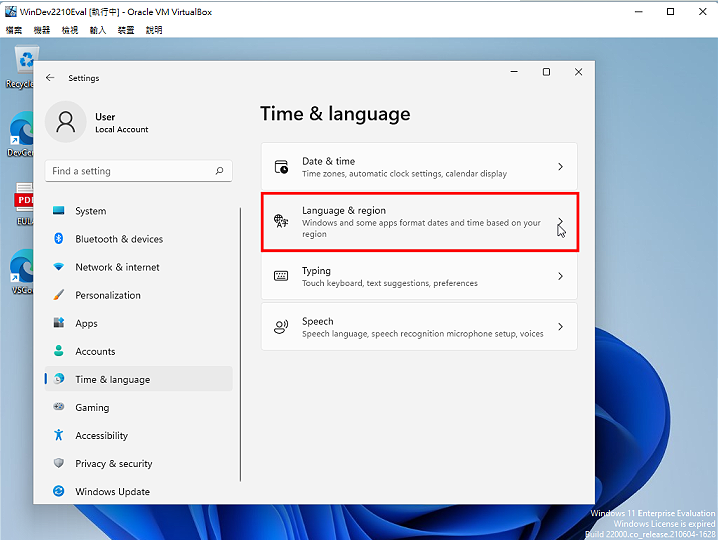Expand the Language & region chevron
This screenshot has width=718, height=540.
(x=560, y=222)
